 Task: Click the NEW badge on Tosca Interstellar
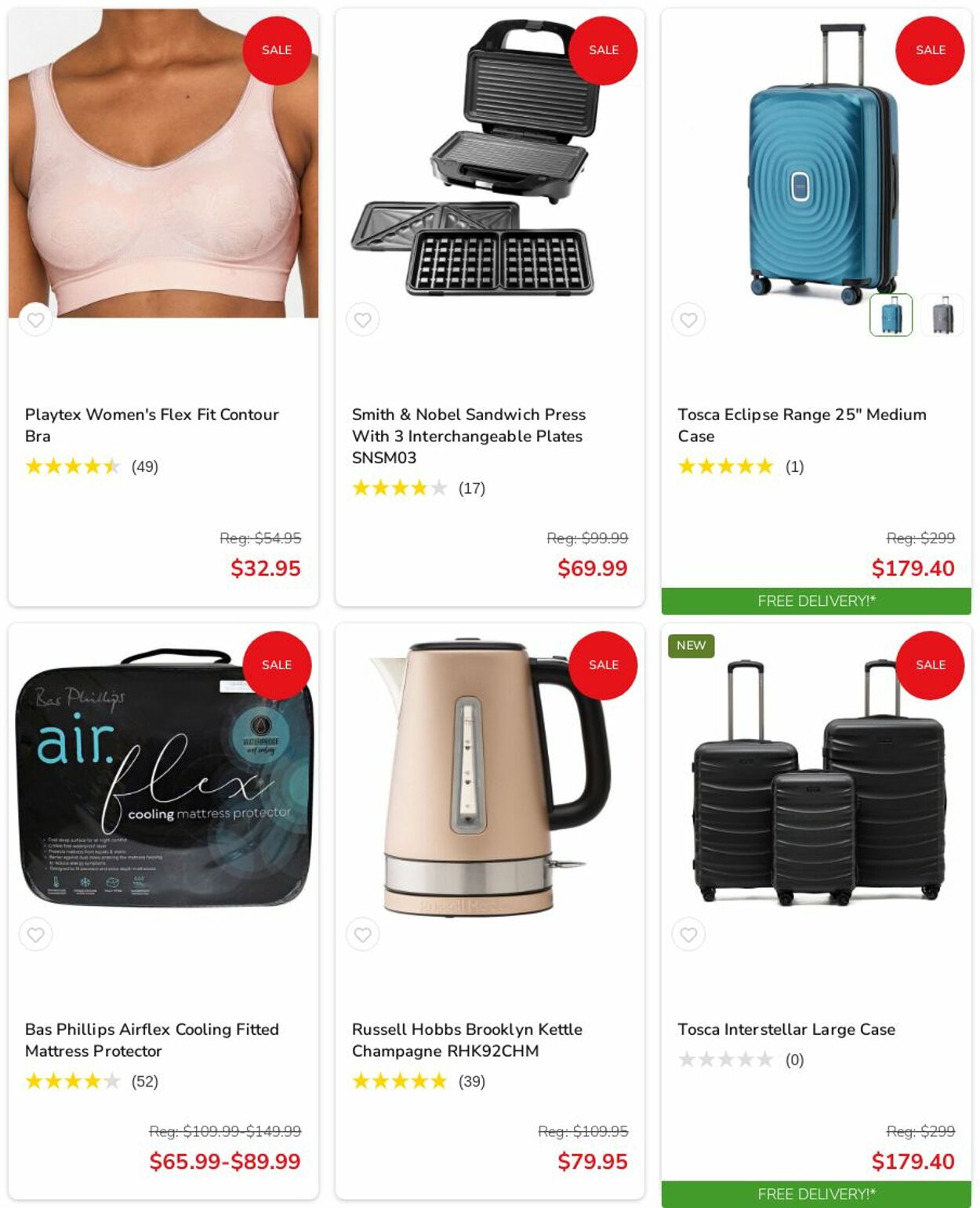pos(691,645)
